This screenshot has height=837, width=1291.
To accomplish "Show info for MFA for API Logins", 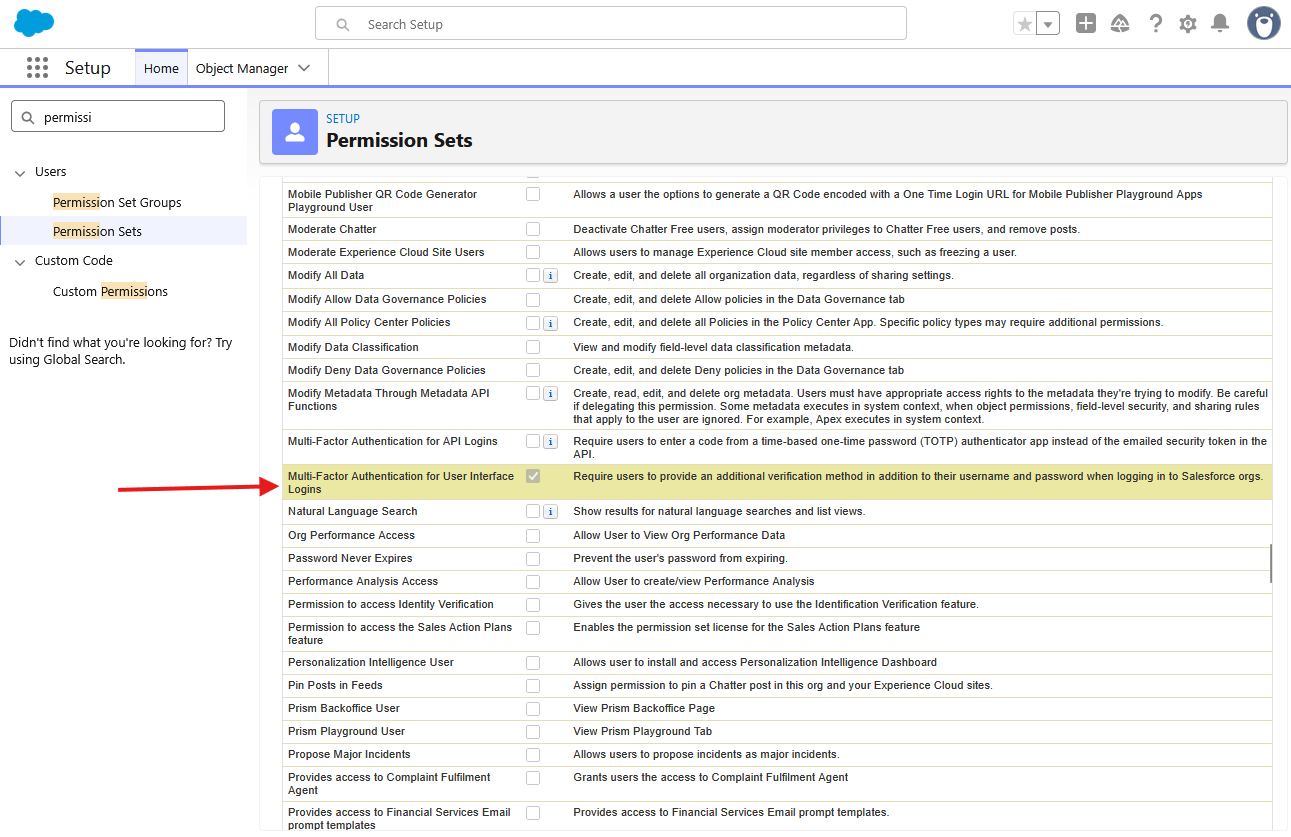I will click(550, 442).
